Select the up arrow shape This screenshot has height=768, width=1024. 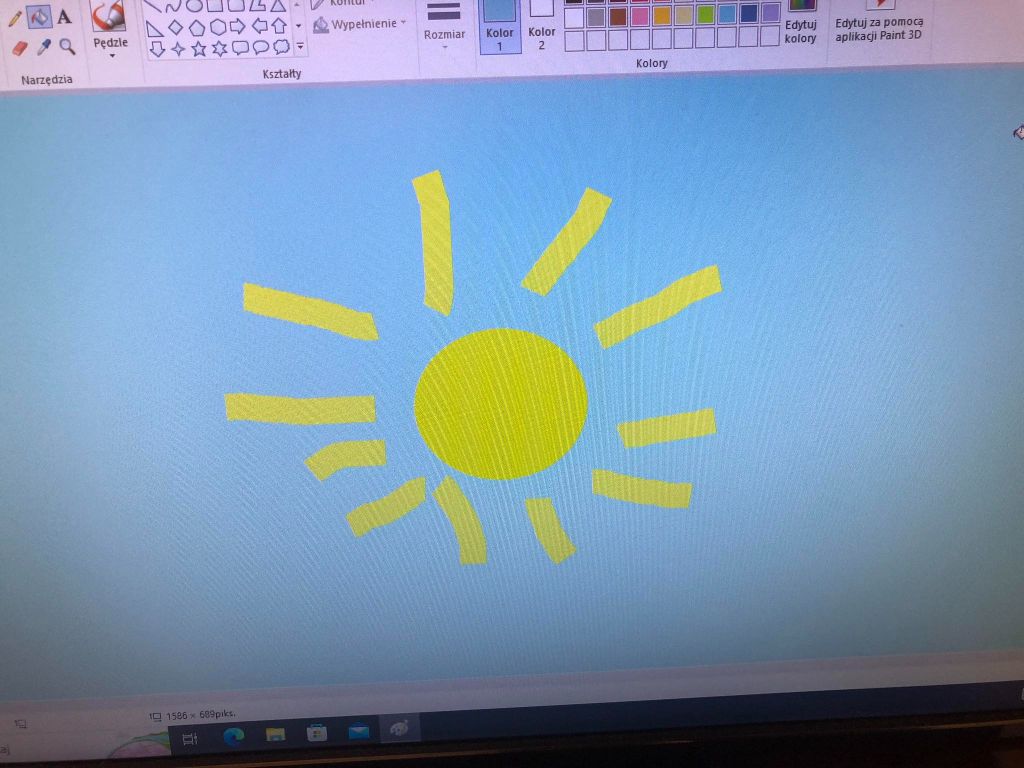279,25
